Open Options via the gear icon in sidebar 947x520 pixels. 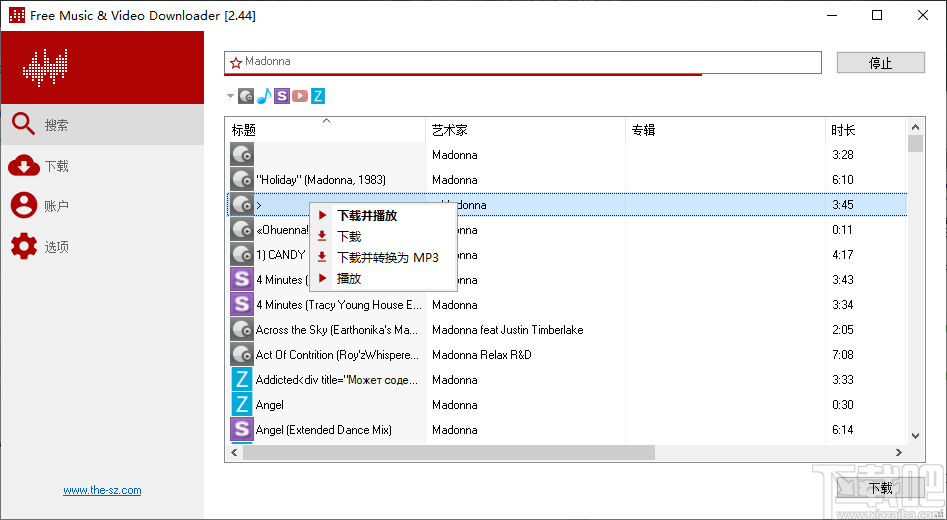[x=24, y=246]
